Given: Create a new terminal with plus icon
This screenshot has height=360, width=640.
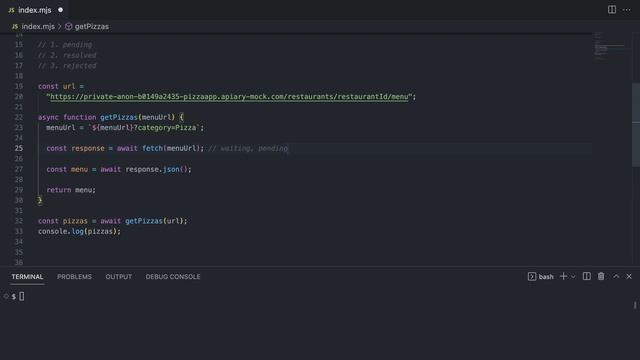Looking at the screenshot, I should [x=563, y=276].
